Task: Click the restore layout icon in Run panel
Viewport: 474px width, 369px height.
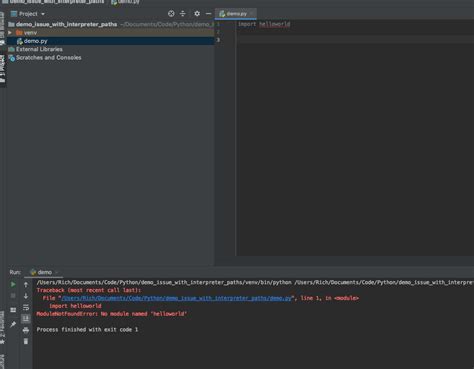Action: 13,310
